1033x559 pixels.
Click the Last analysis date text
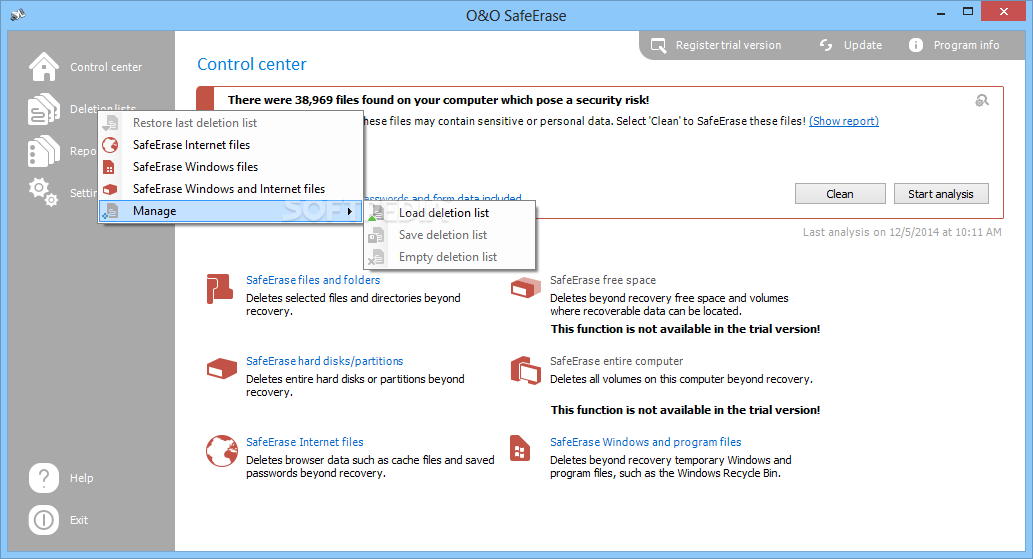coord(902,232)
